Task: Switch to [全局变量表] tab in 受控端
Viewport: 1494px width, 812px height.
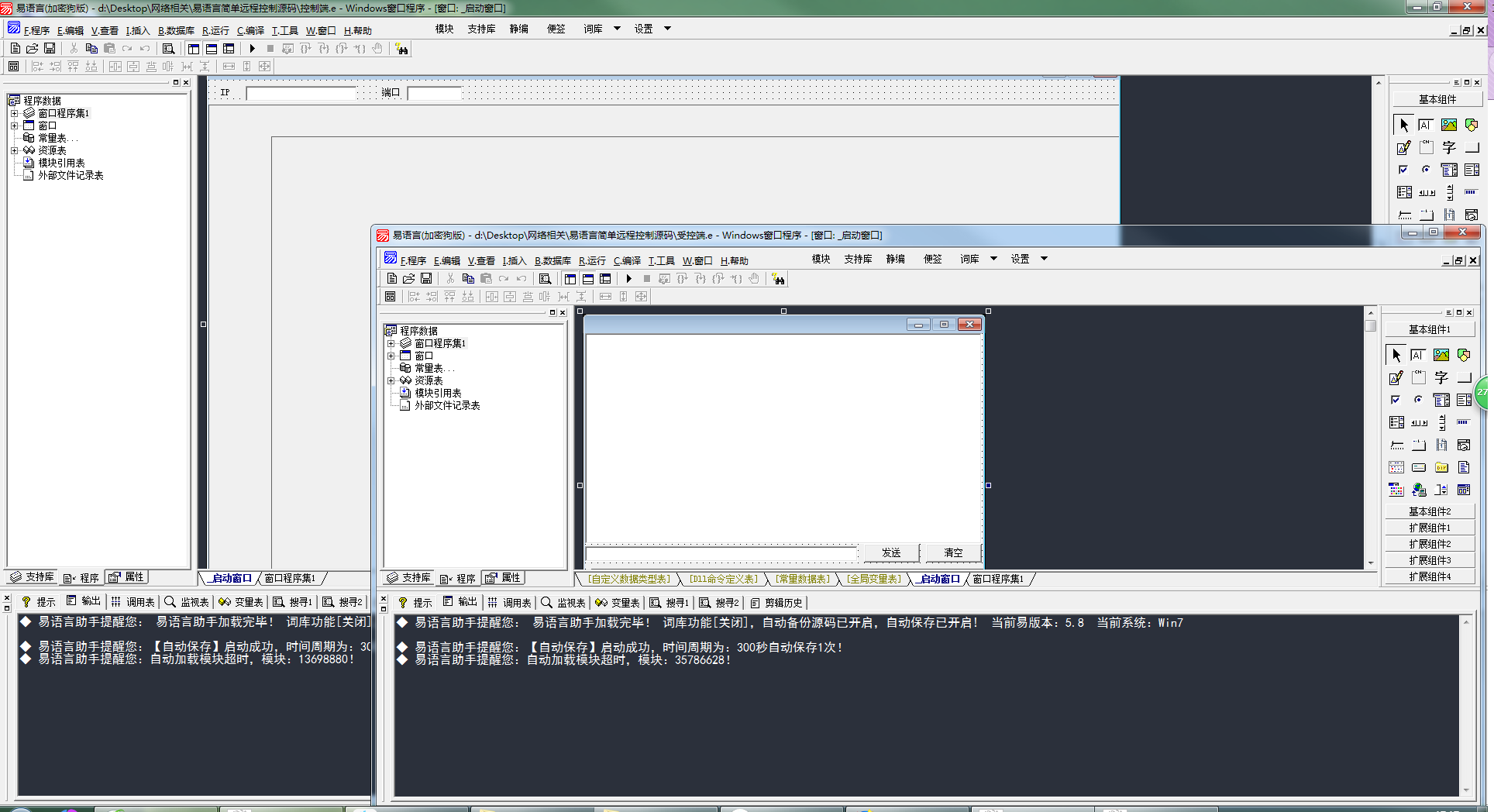Action: [x=874, y=579]
